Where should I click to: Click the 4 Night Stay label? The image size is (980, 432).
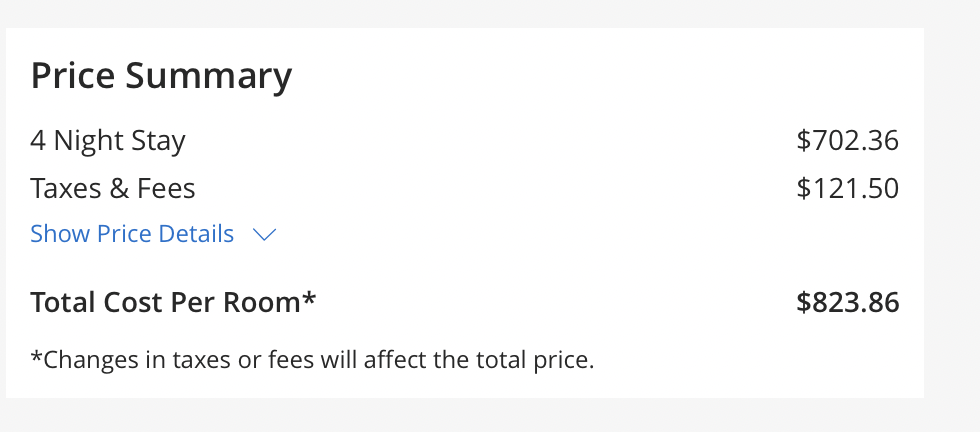coord(108,141)
